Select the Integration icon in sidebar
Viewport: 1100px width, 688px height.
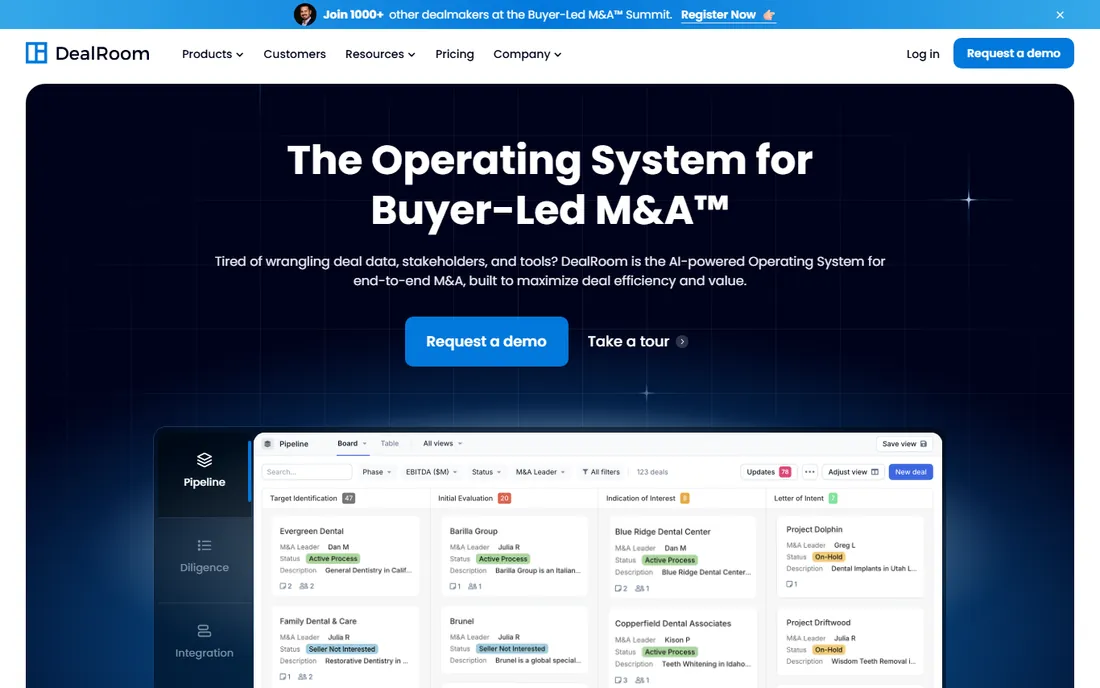[204, 631]
